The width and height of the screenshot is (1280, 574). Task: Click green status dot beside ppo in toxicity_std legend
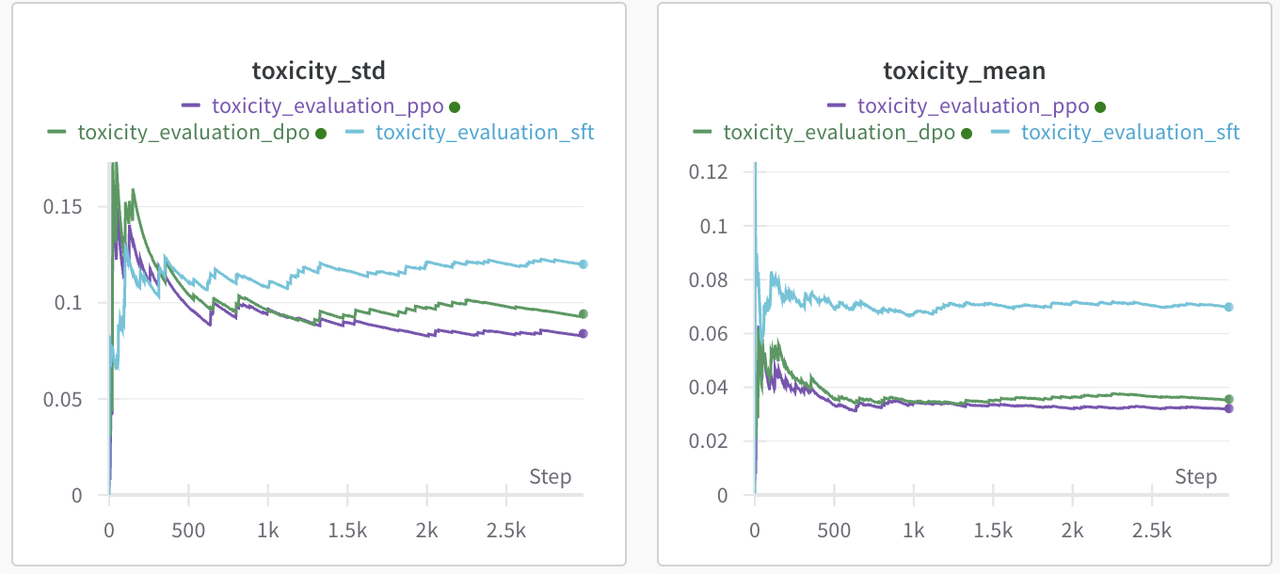click(x=454, y=107)
